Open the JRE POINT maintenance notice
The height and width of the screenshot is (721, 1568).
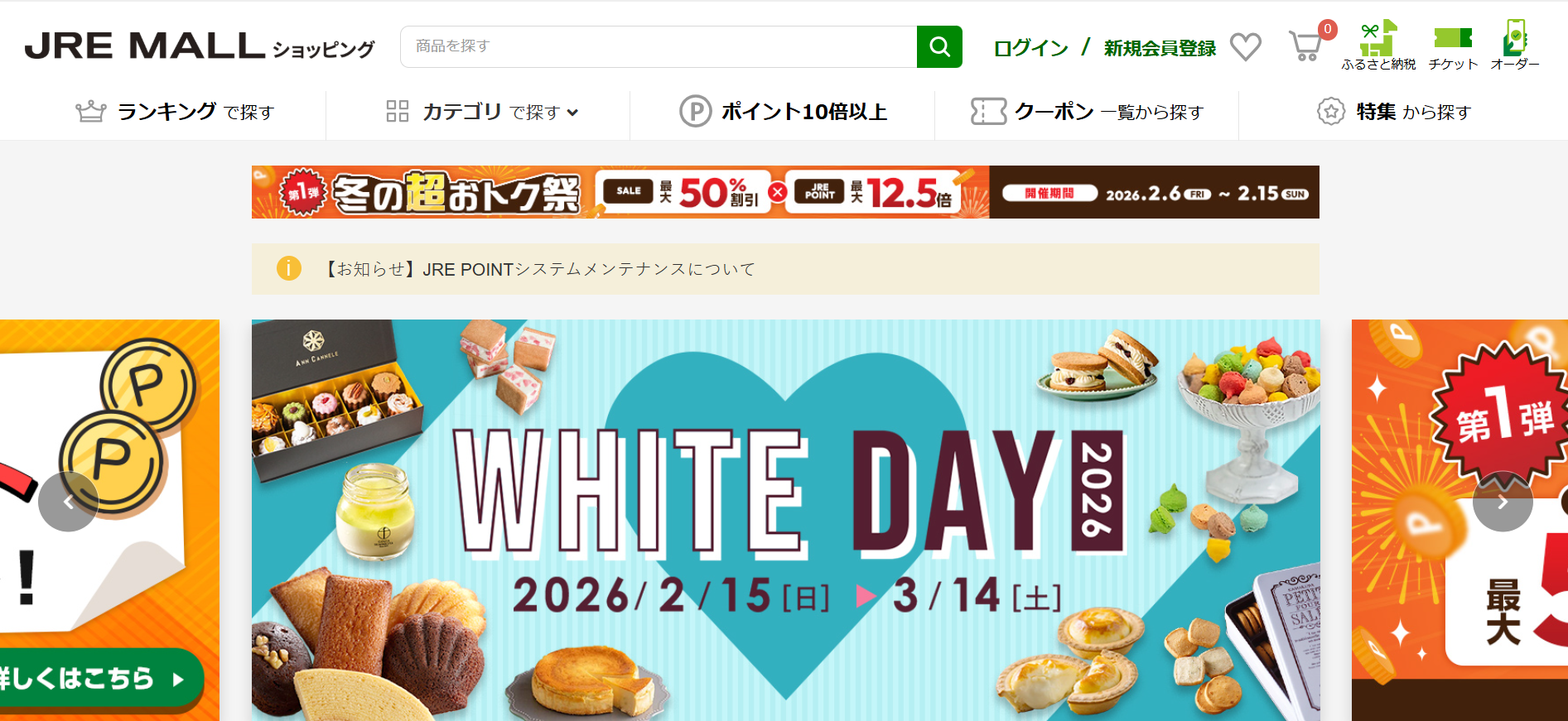pyautogui.click(x=785, y=269)
